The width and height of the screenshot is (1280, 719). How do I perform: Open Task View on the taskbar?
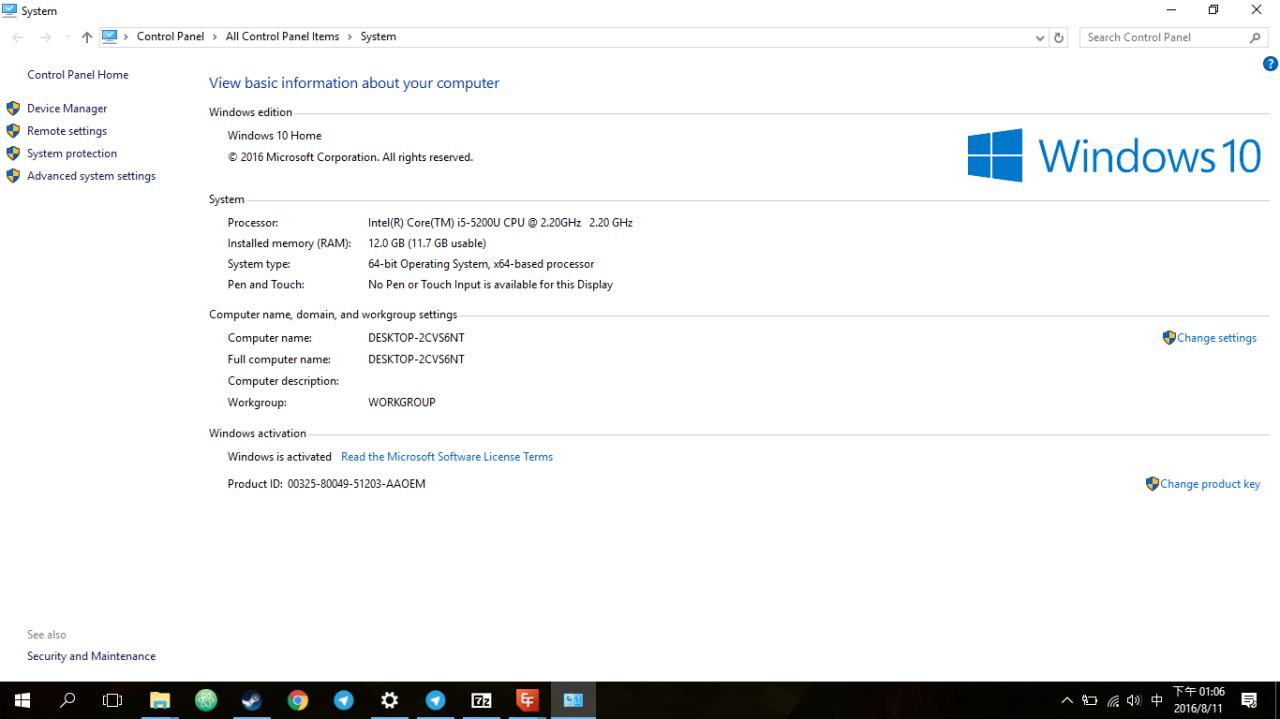(113, 700)
